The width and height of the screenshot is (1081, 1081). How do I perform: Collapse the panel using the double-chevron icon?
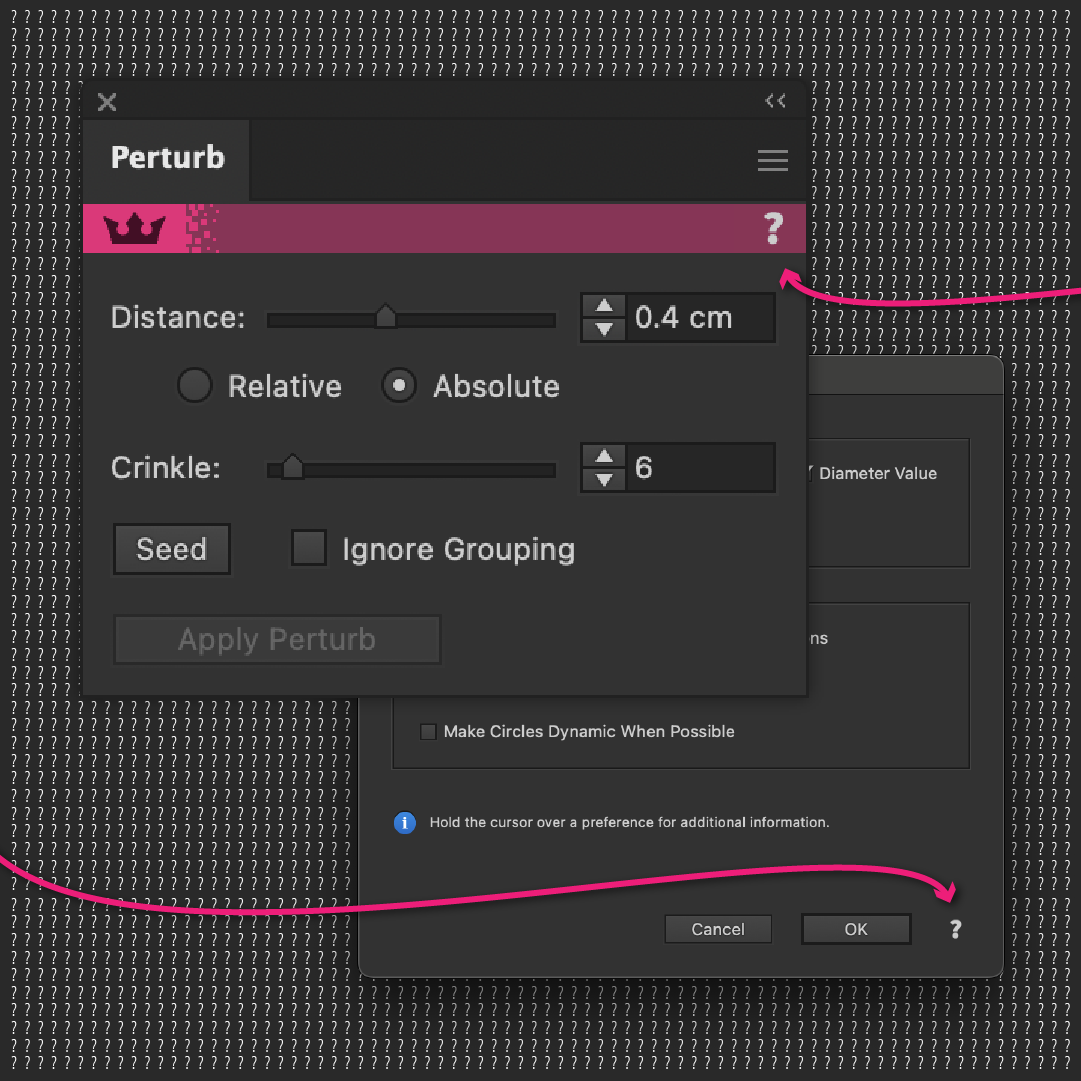click(x=775, y=101)
